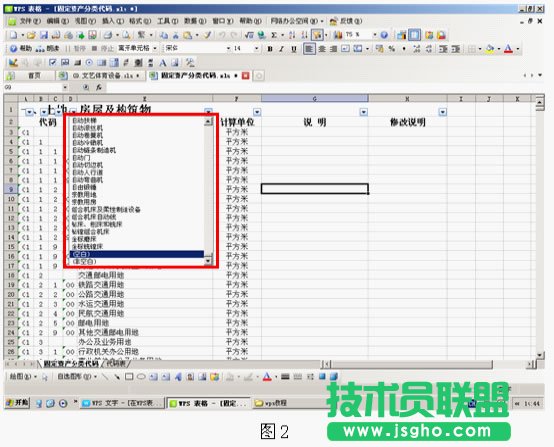Open the font color dropdown arrow in formatting toolbar
The width and height of the screenshot is (554, 447).
point(518,49)
